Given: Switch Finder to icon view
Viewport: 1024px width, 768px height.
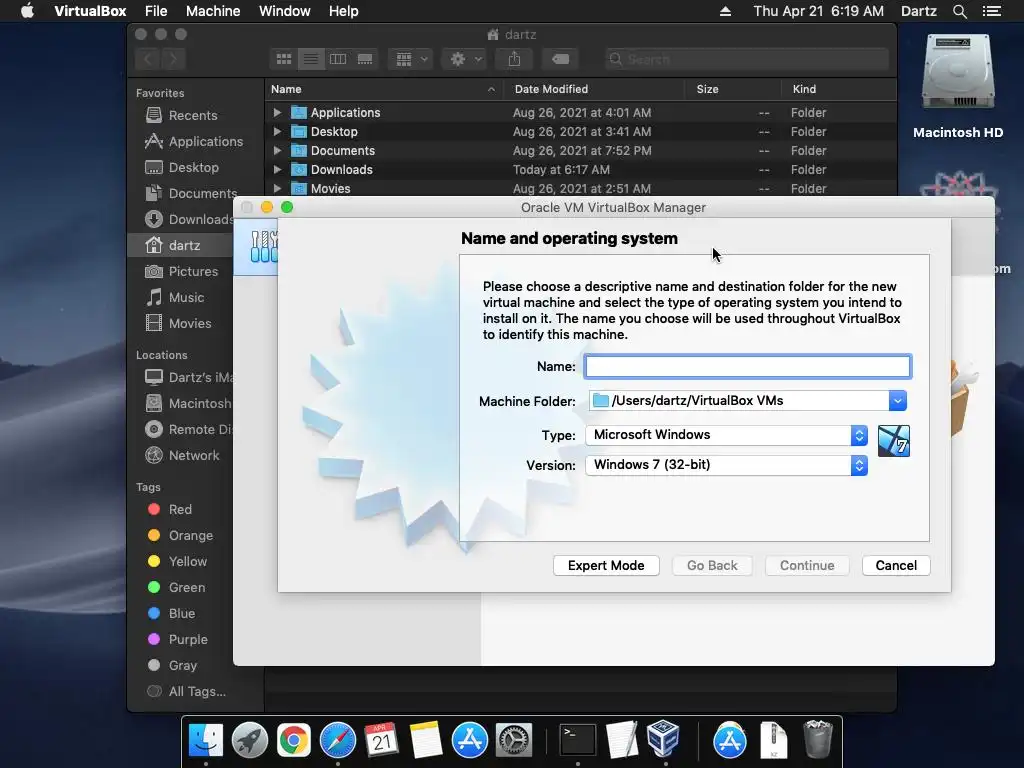Looking at the screenshot, I should click(283, 59).
